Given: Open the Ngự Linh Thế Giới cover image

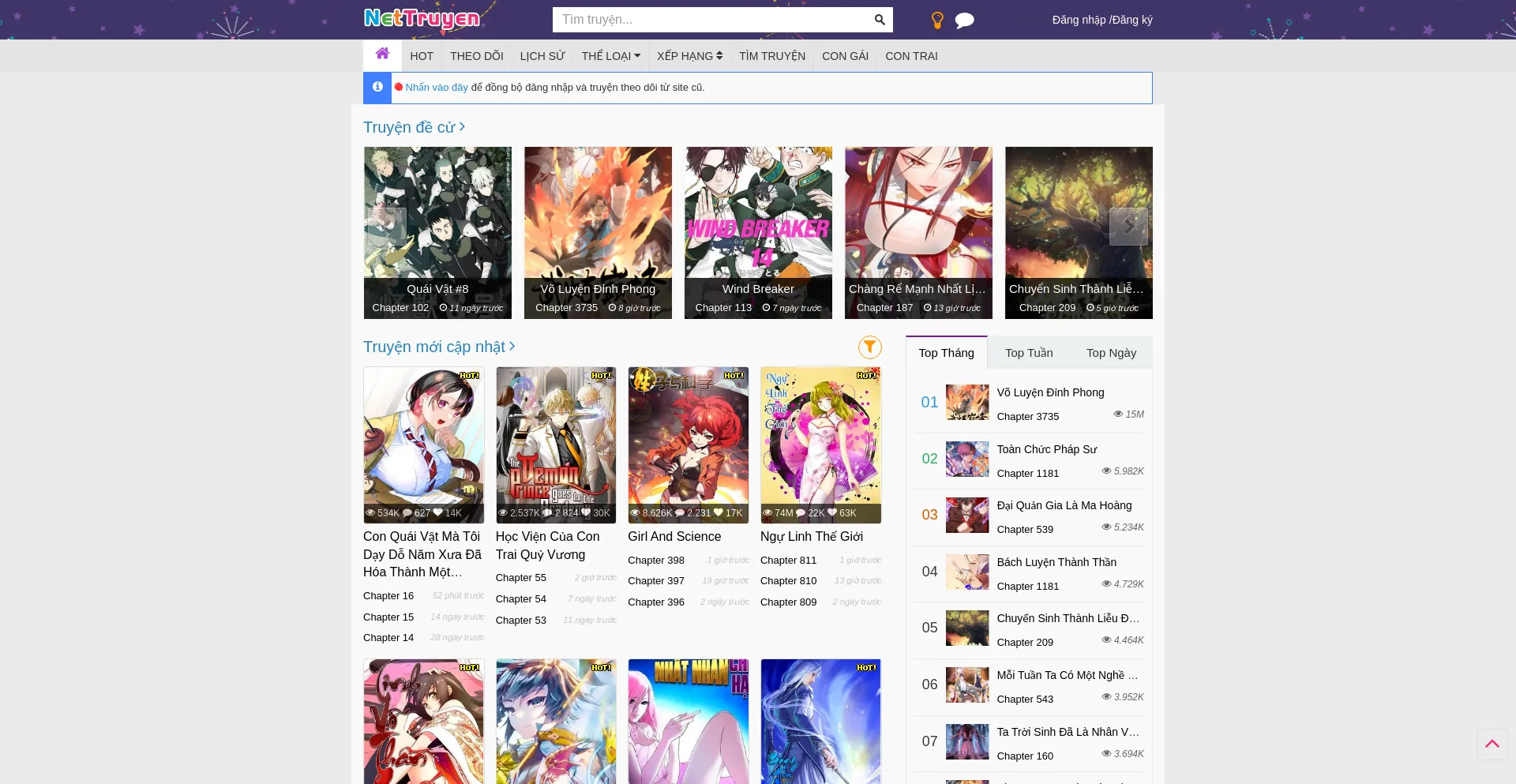Looking at the screenshot, I should click(x=820, y=445).
